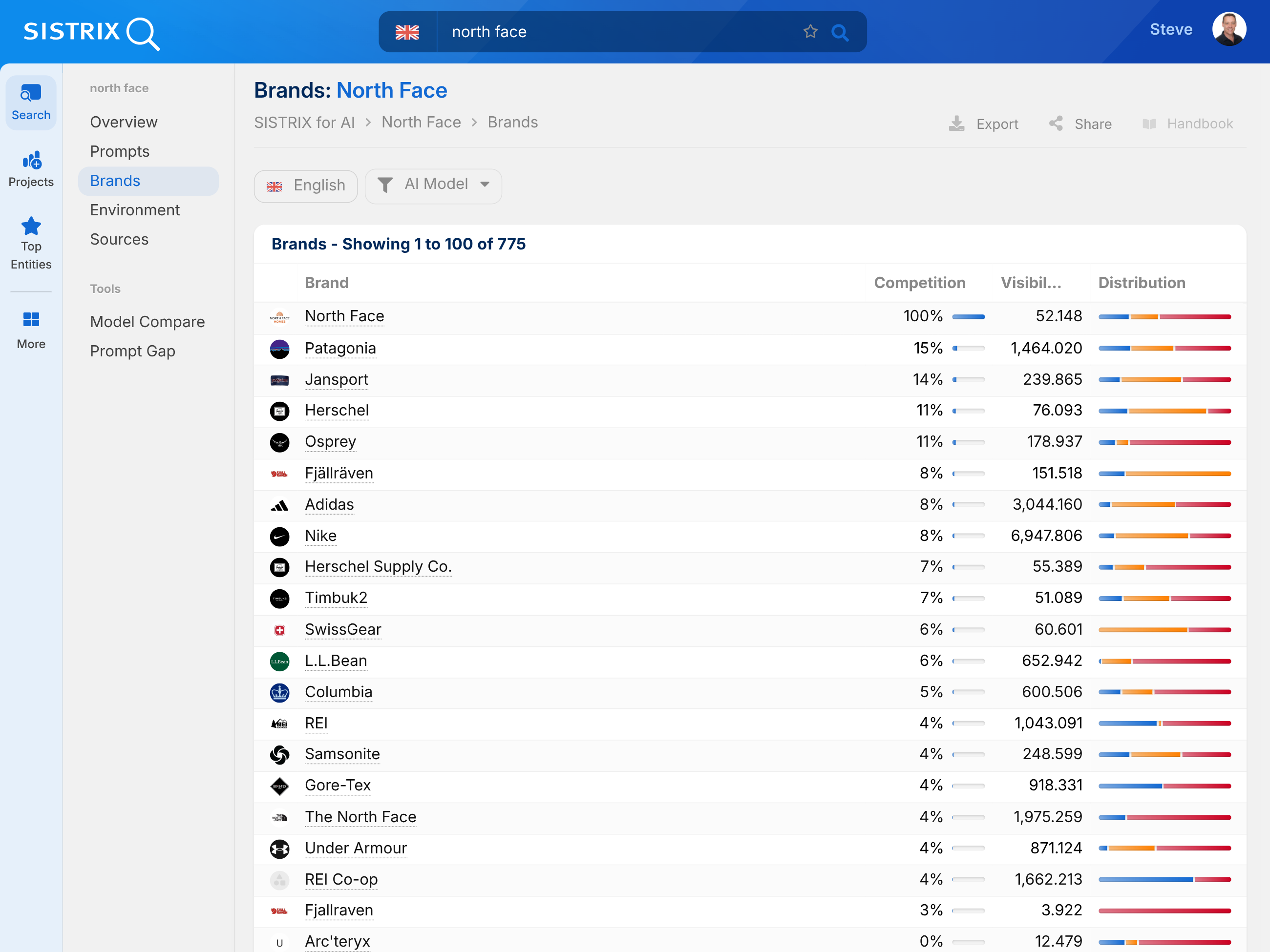Click the Gore-Tex brand logo
The image size is (1270, 952).
point(279,786)
